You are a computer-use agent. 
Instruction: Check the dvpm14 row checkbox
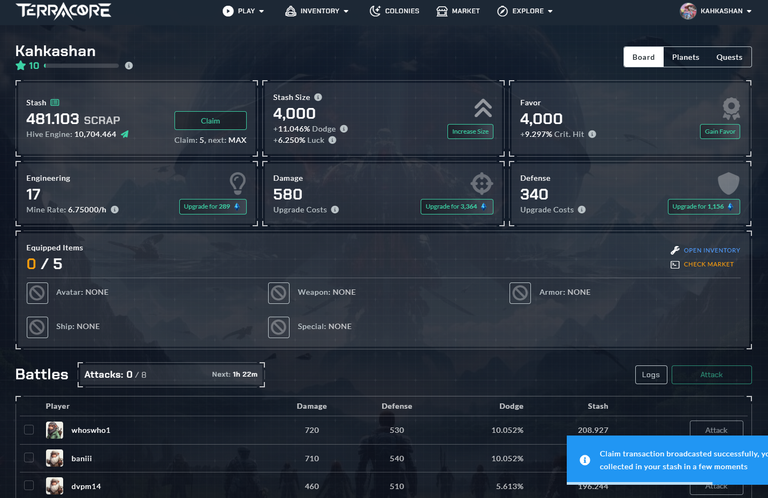click(x=29, y=486)
